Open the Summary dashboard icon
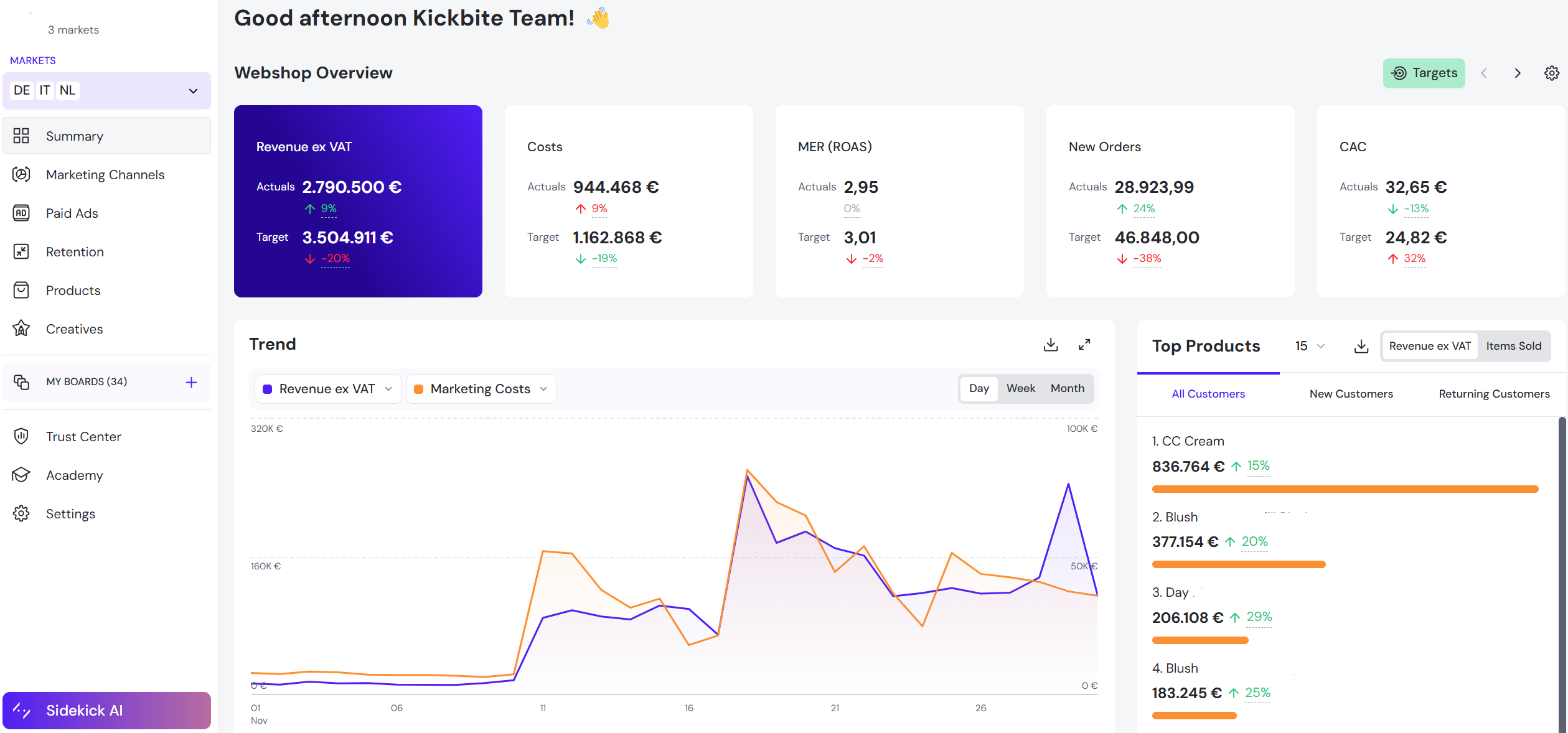Screen dimensions: 1568x733 (x=21, y=136)
